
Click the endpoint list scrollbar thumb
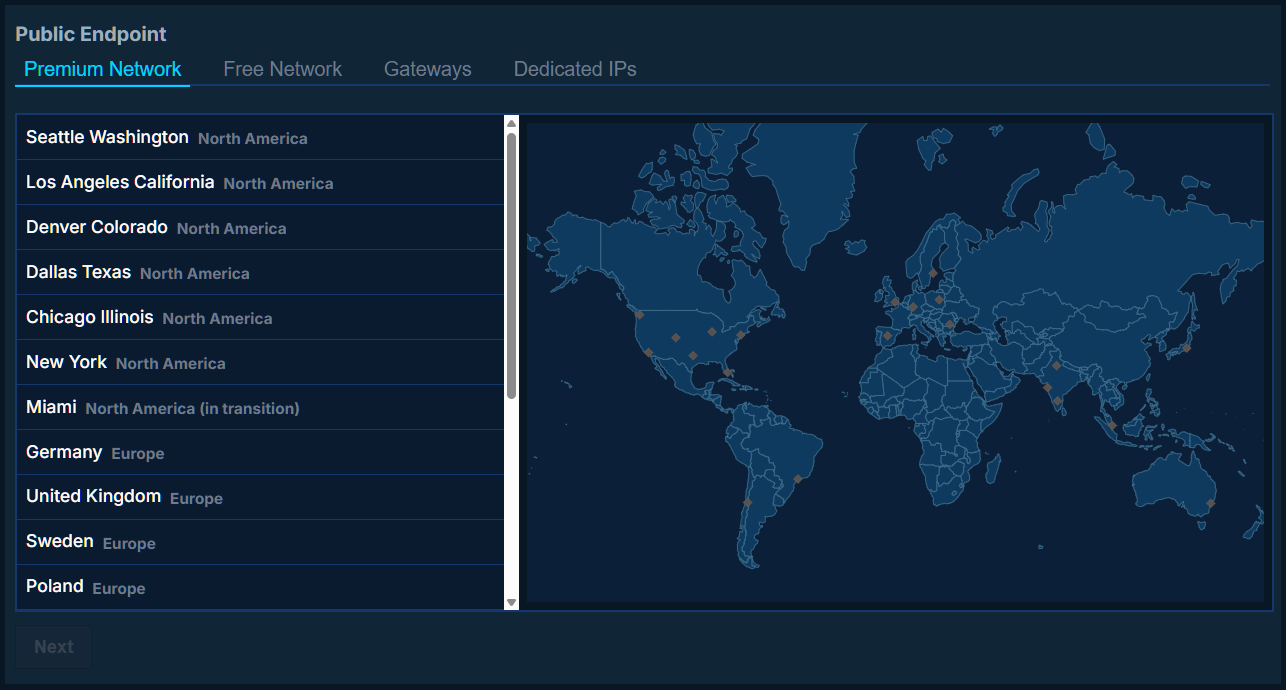[511, 266]
